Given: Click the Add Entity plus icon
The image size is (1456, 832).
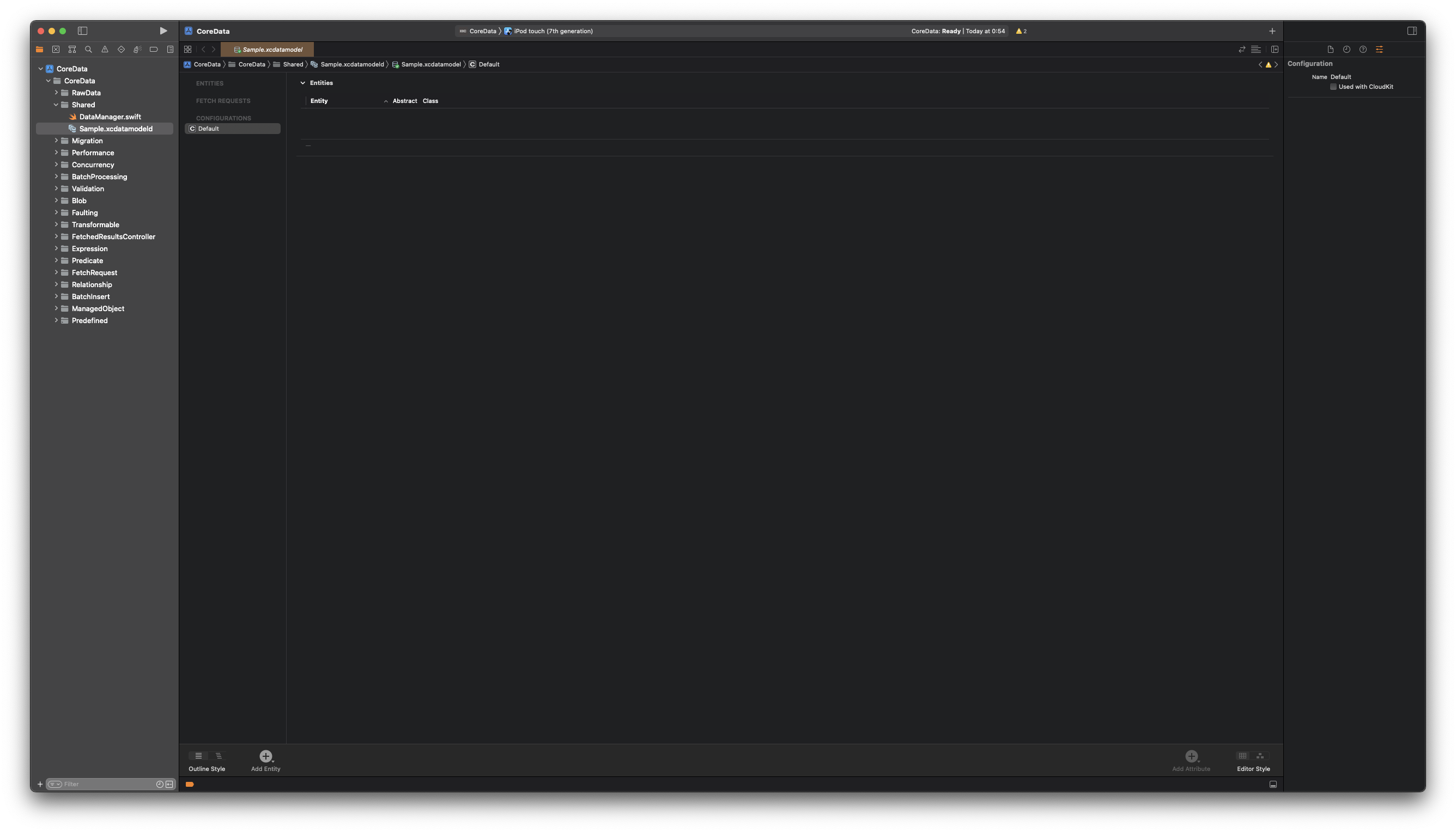Looking at the screenshot, I should pos(265,756).
